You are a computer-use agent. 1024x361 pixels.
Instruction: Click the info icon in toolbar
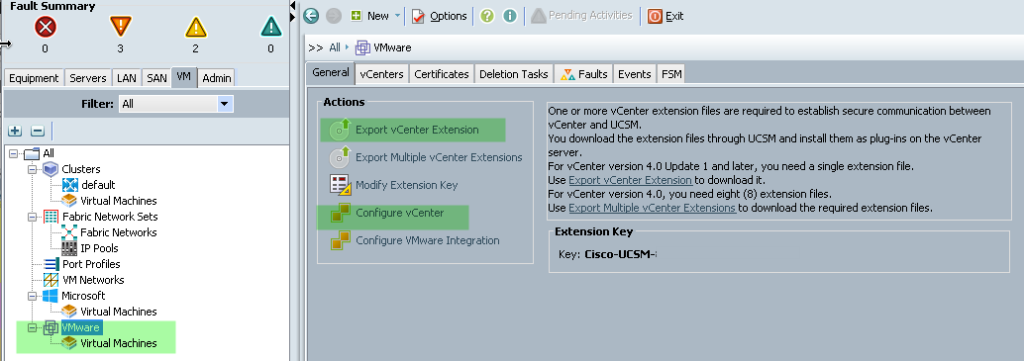coord(509,16)
